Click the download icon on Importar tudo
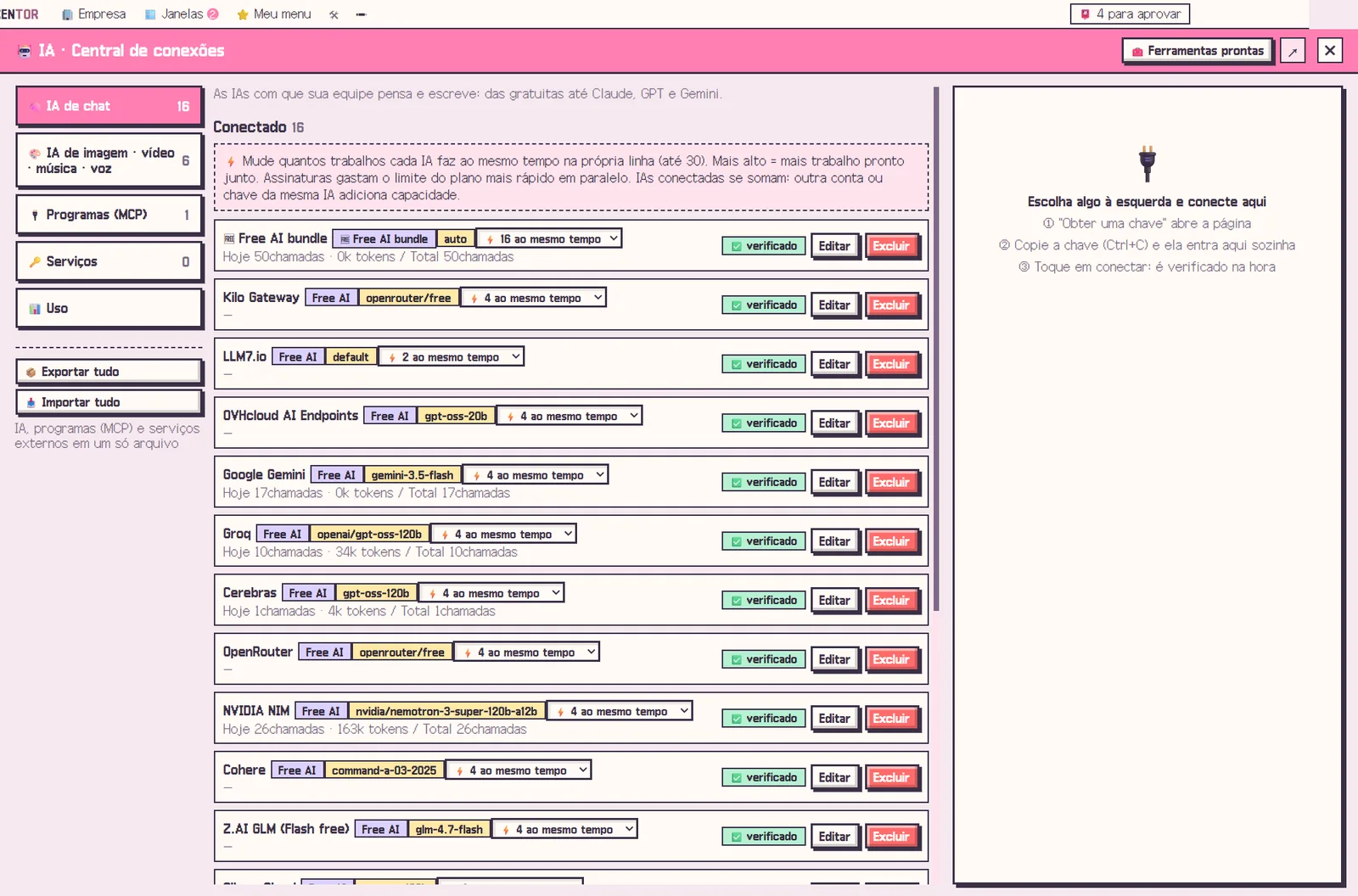This screenshot has height=896, width=1358. [x=31, y=402]
